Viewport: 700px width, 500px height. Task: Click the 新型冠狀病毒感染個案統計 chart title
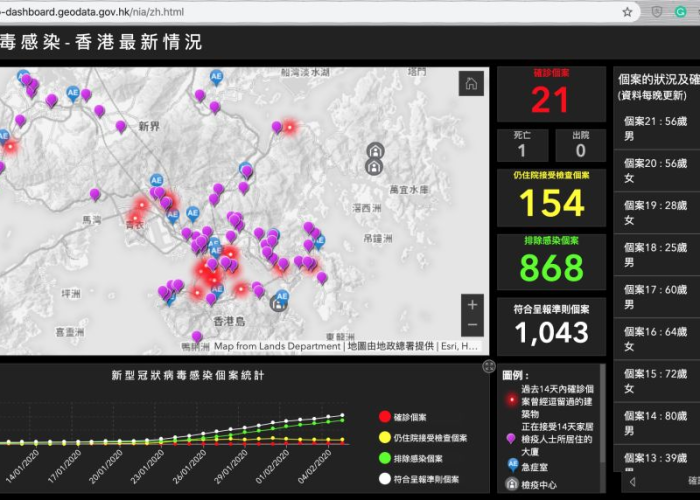pos(188,375)
